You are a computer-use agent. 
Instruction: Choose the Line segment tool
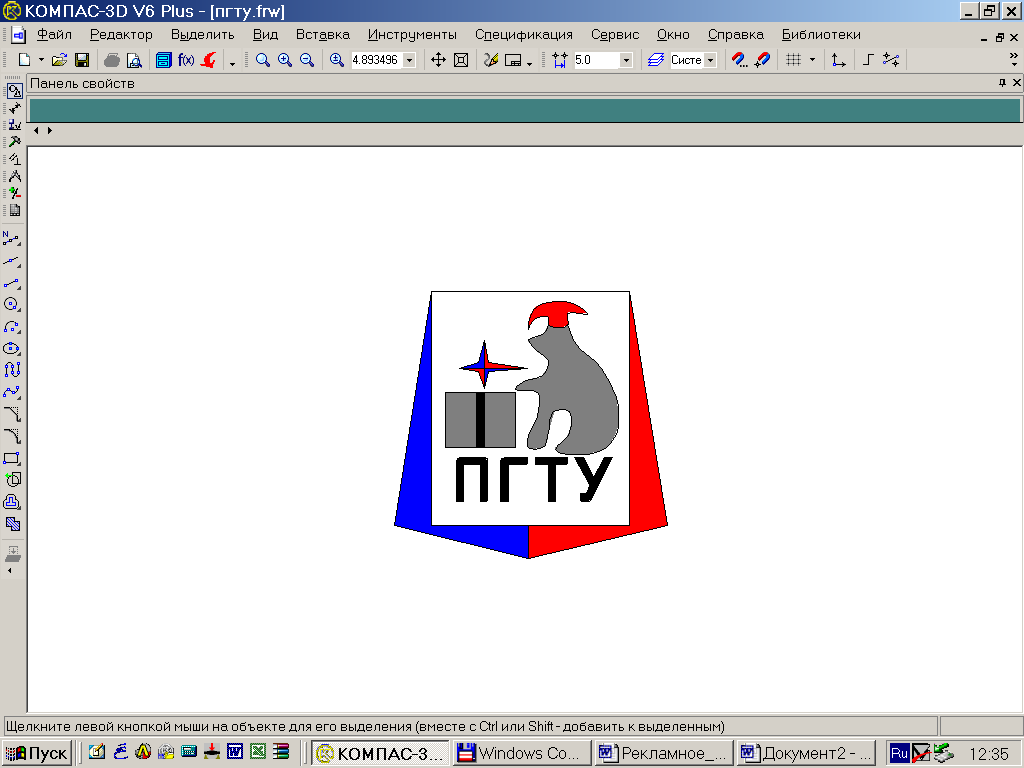pos(12,283)
